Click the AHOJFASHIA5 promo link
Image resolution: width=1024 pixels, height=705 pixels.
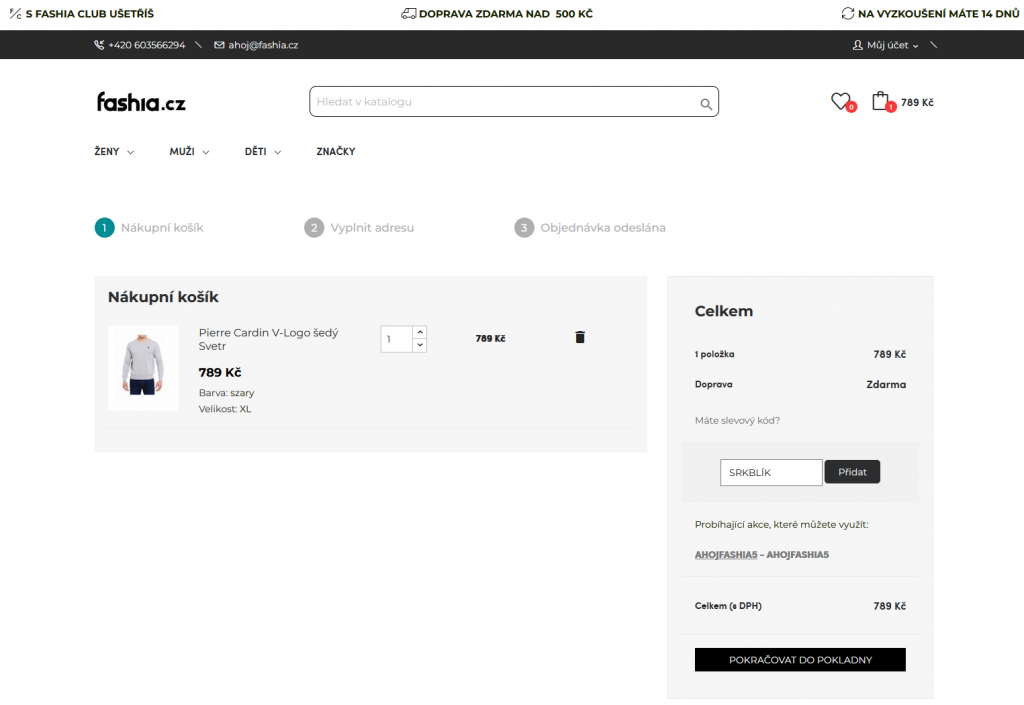pyautogui.click(x=726, y=555)
